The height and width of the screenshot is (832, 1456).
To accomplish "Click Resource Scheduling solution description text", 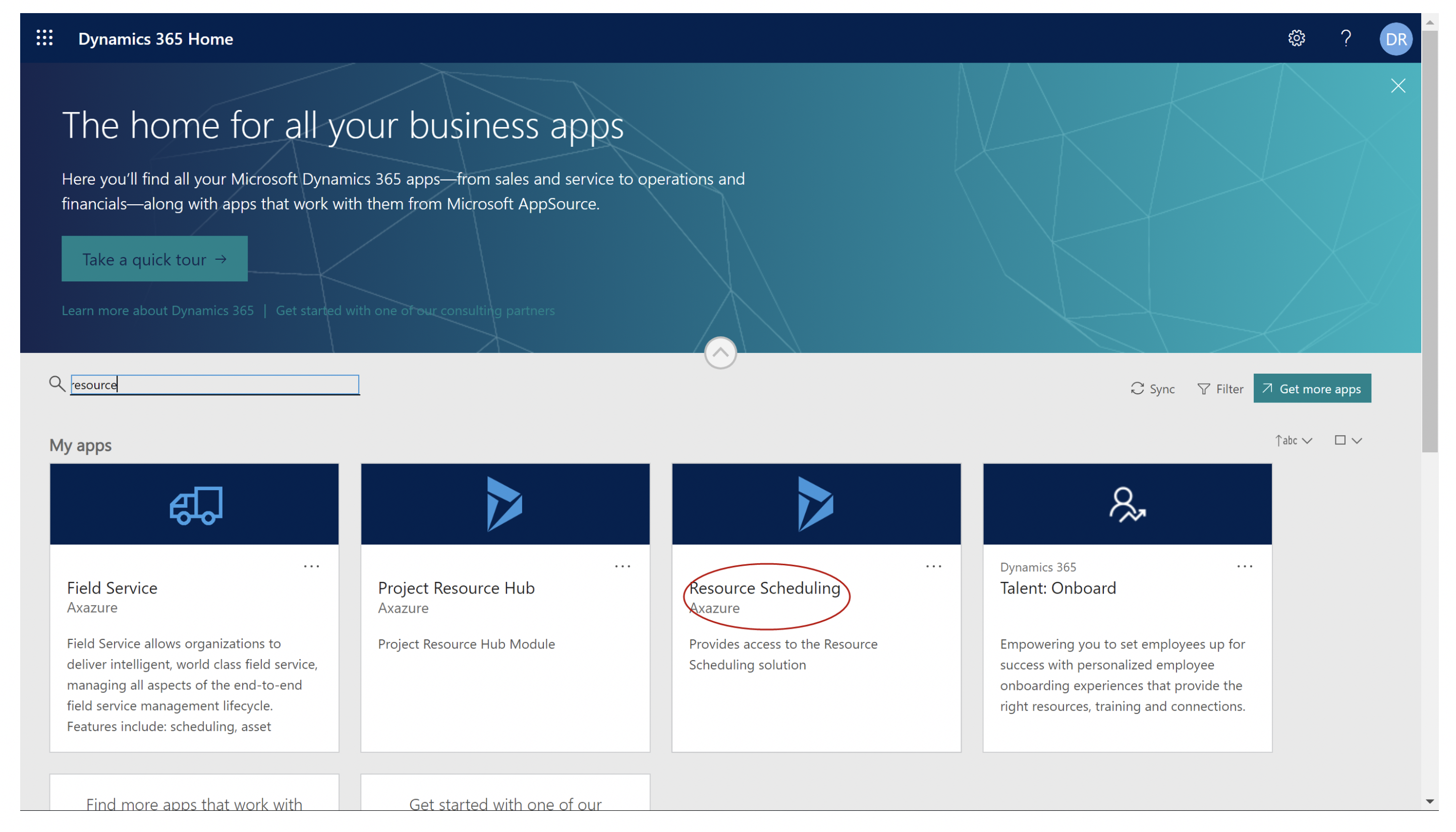I will coord(782,655).
